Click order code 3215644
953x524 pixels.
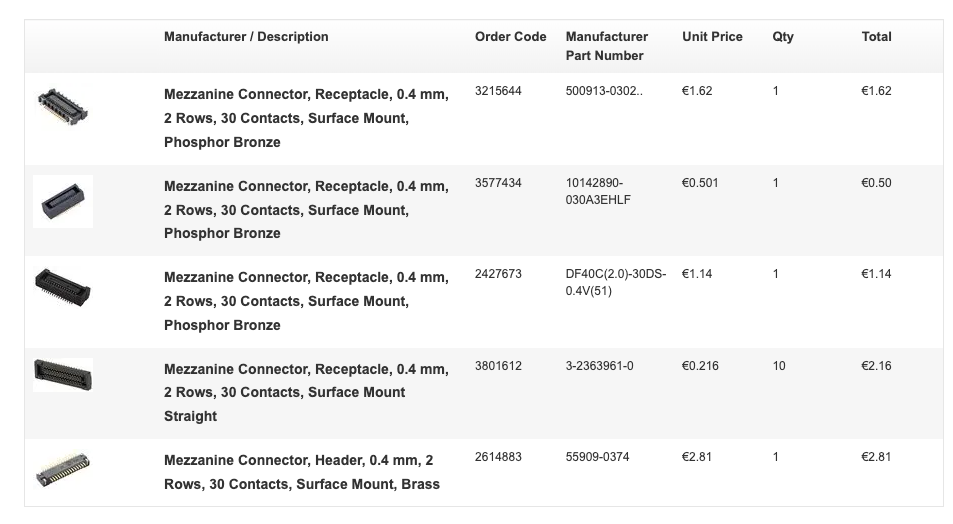[x=498, y=91]
